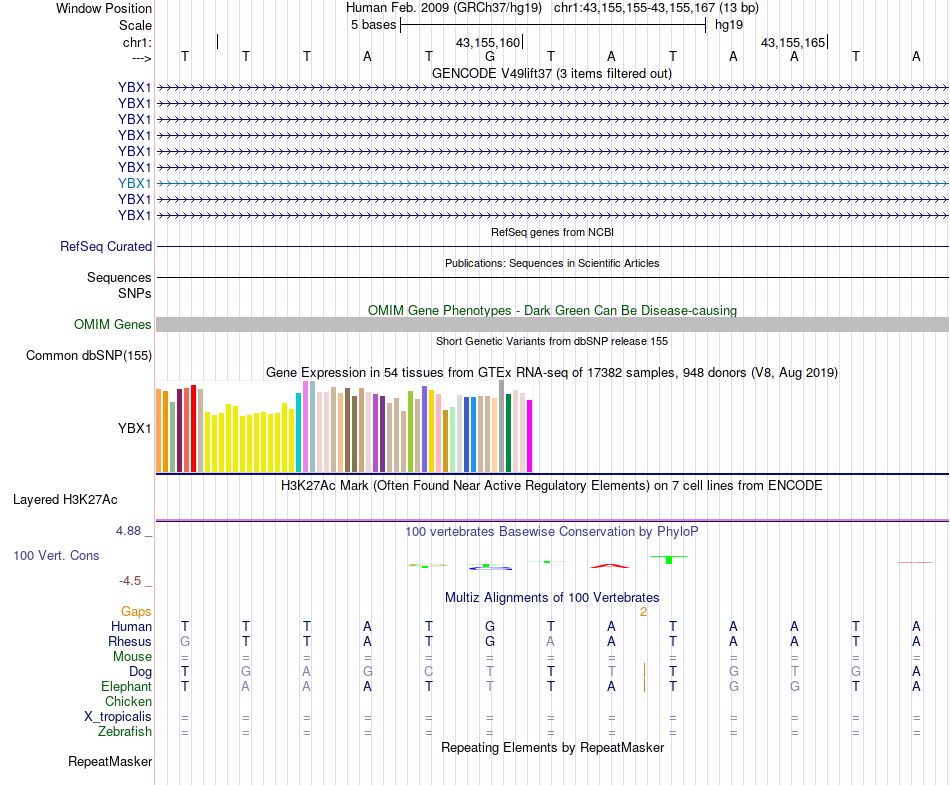Click the Chicken species row label
The height and width of the screenshot is (785, 950).
pyautogui.click(x=128, y=701)
